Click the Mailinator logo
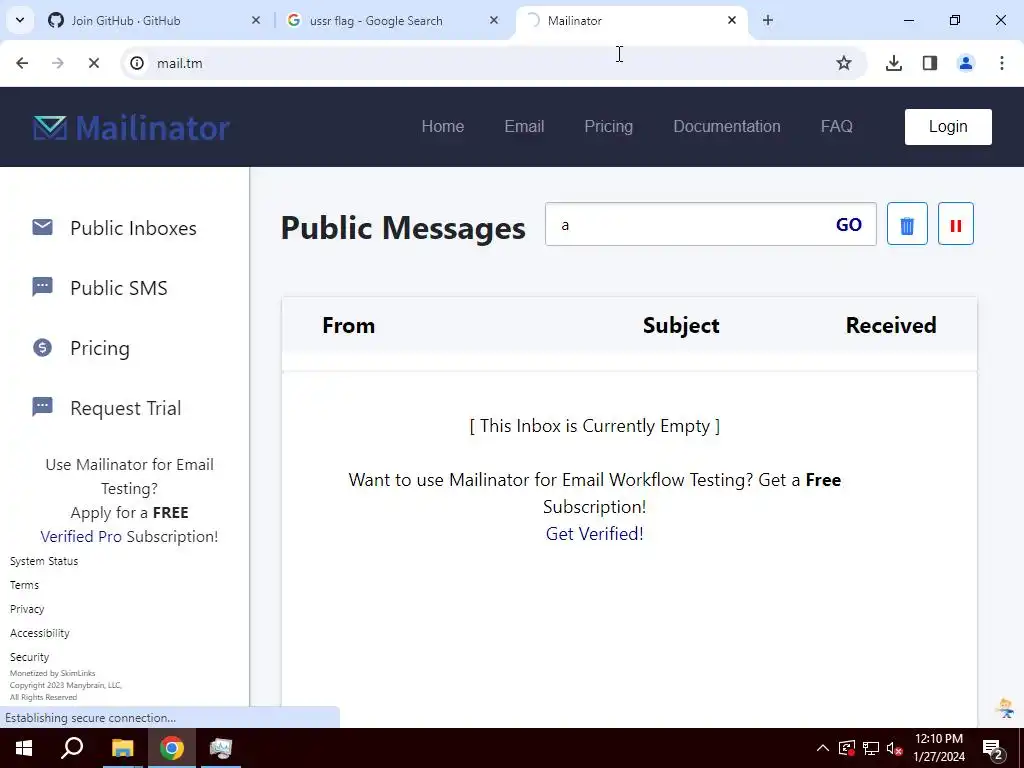Image resolution: width=1024 pixels, height=768 pixels. tap(131, 127)
